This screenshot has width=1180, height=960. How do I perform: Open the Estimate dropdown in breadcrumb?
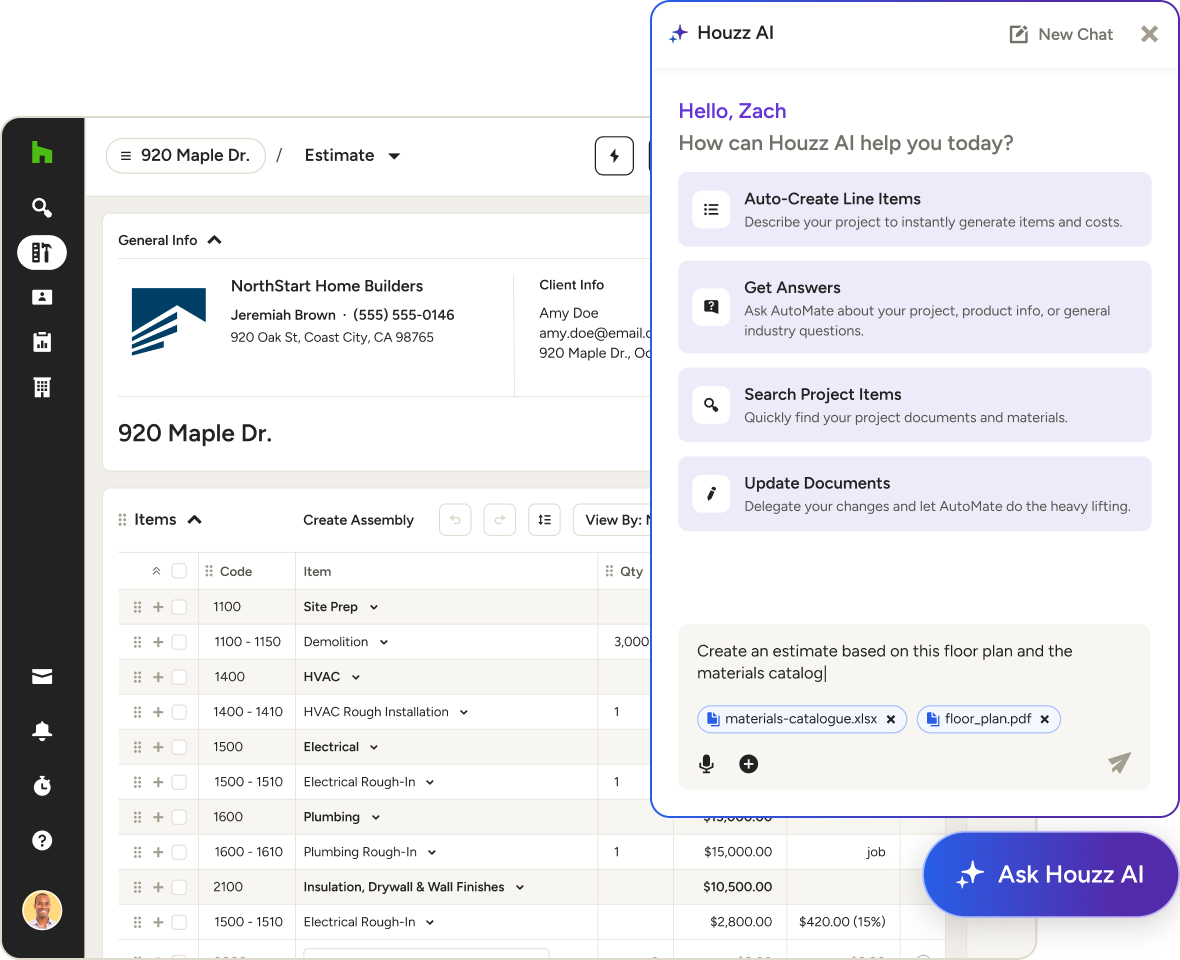(x=351, y=156)
